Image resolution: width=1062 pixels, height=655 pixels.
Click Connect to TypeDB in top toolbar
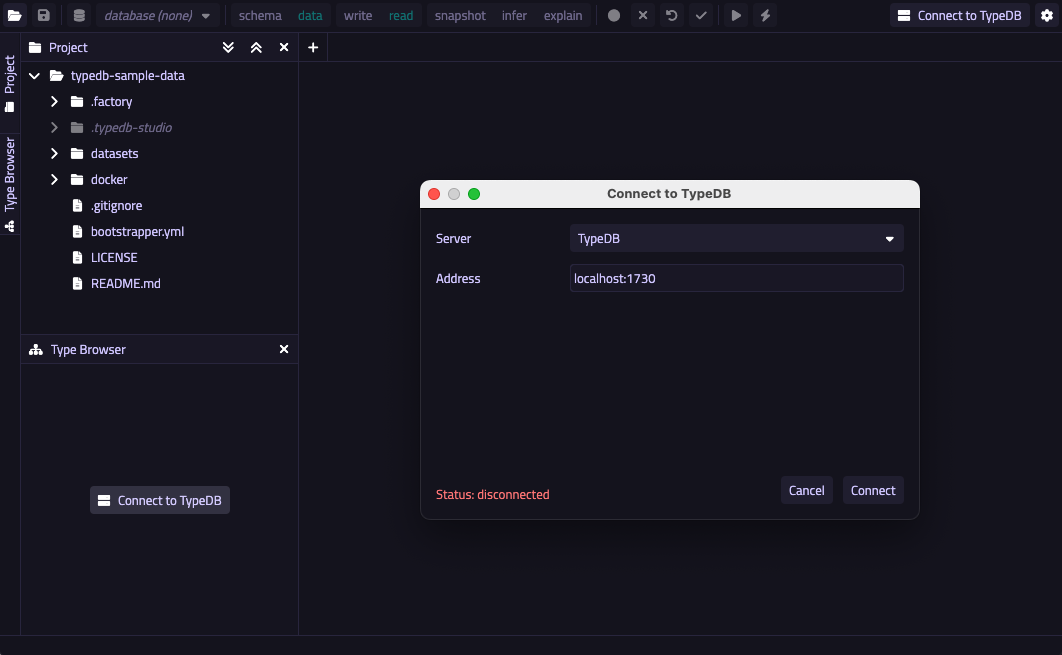pyautogui.click(x=960, y=15)
